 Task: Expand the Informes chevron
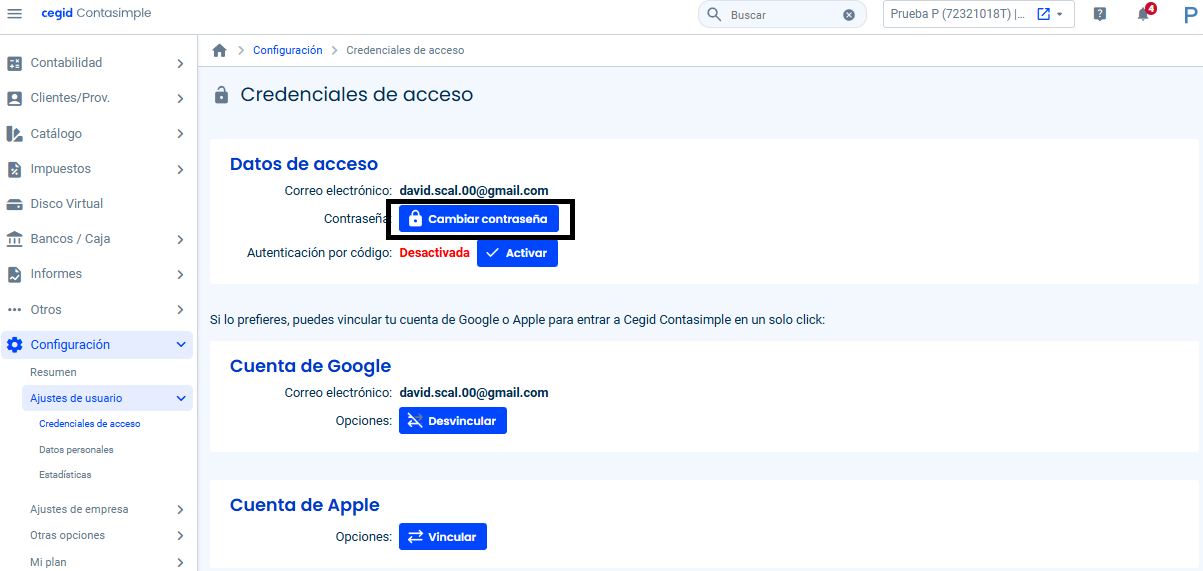(180, 274)
